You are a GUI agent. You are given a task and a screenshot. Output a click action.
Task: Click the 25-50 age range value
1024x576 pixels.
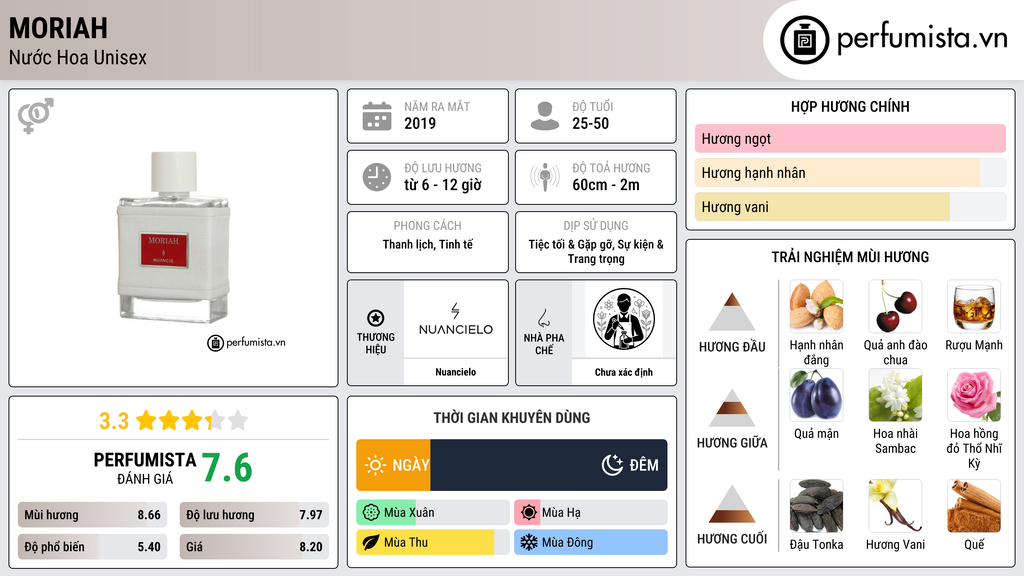click(x=590, y=123)
